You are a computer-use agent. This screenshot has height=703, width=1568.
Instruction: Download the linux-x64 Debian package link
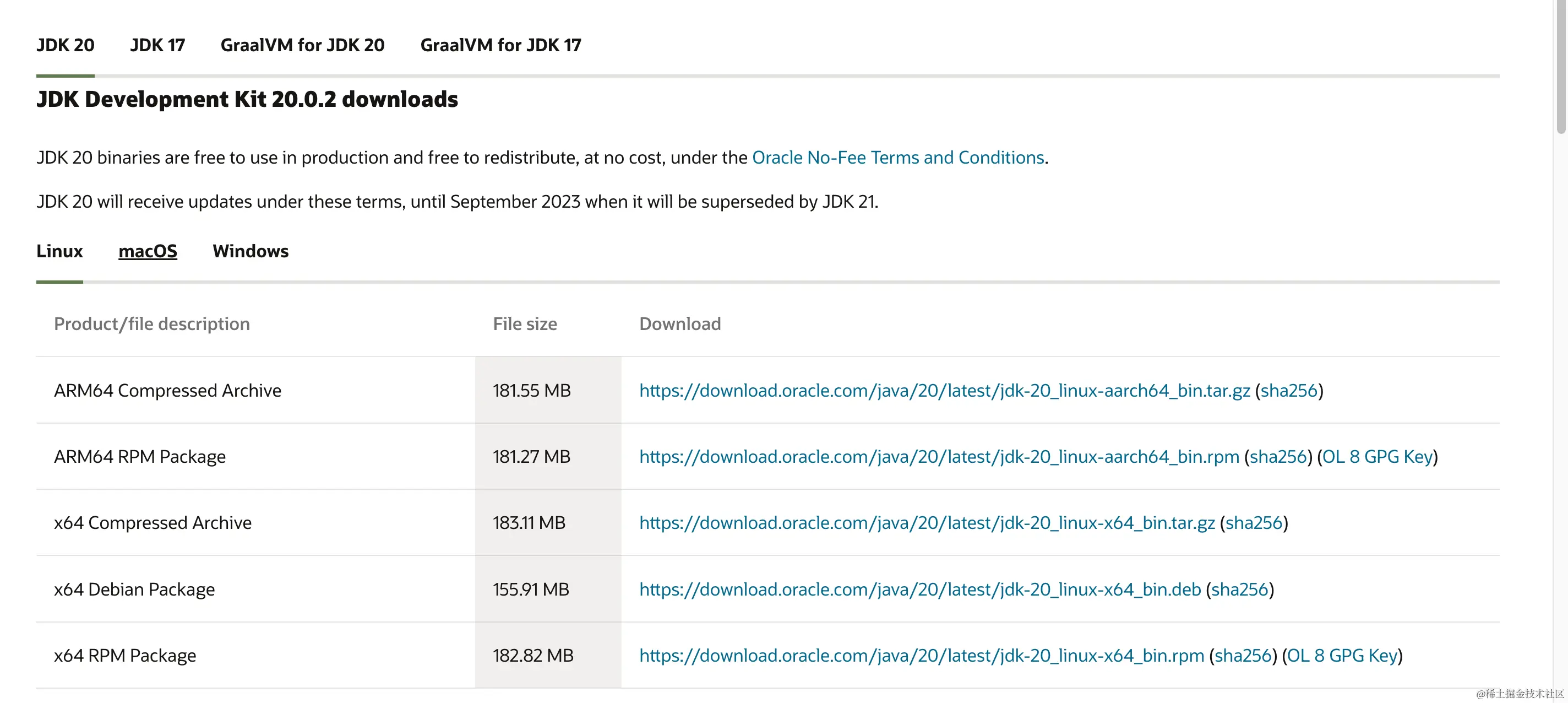pos(920,590)
